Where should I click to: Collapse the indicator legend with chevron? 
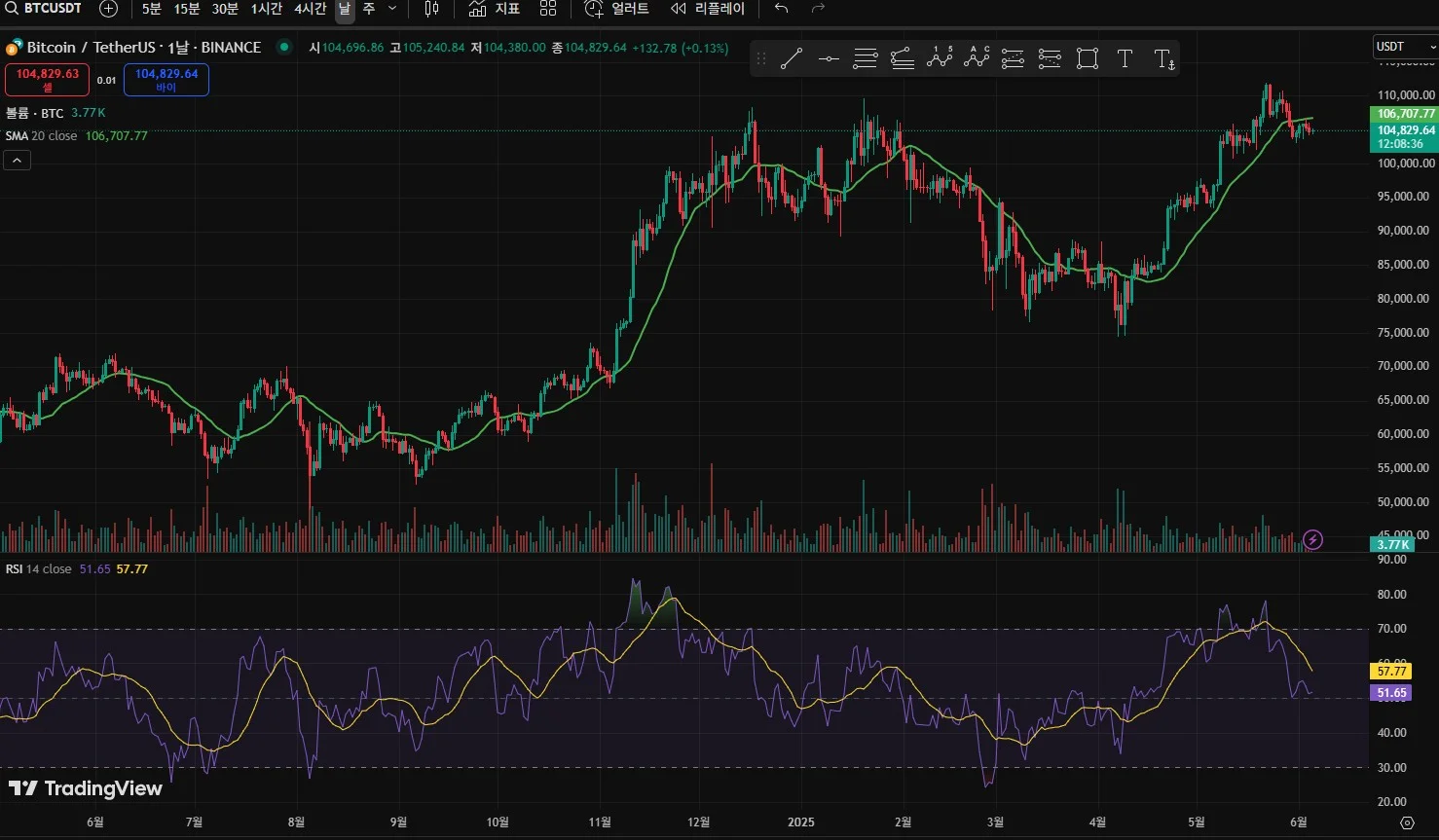[18, 161]
